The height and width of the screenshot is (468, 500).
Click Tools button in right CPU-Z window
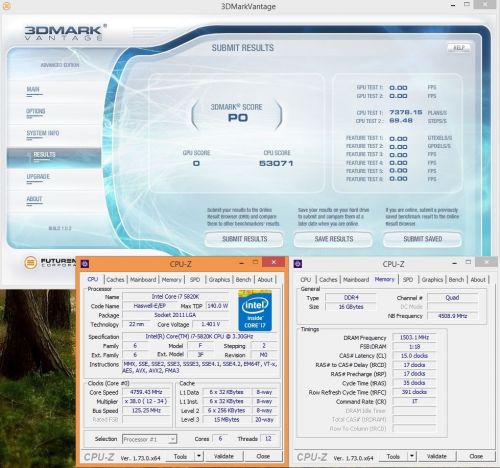393,456
